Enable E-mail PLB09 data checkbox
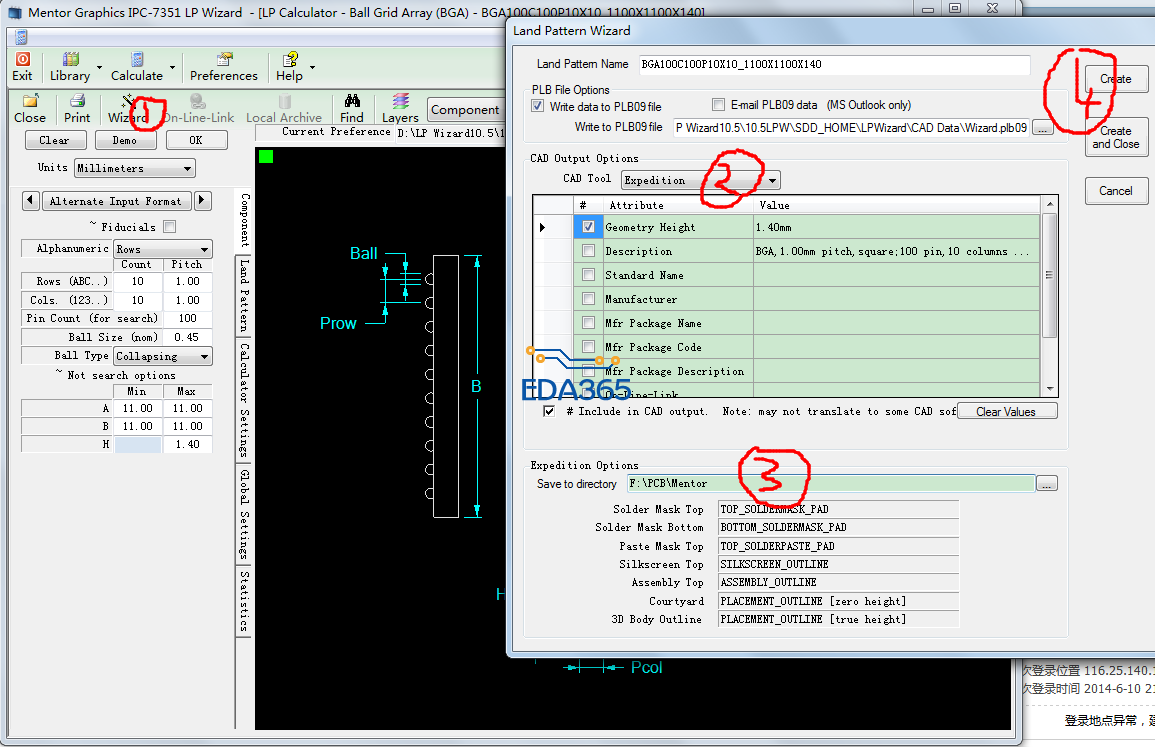Image resolution: width=1155 pixels, height=747 pixels. tap(719, 105)
